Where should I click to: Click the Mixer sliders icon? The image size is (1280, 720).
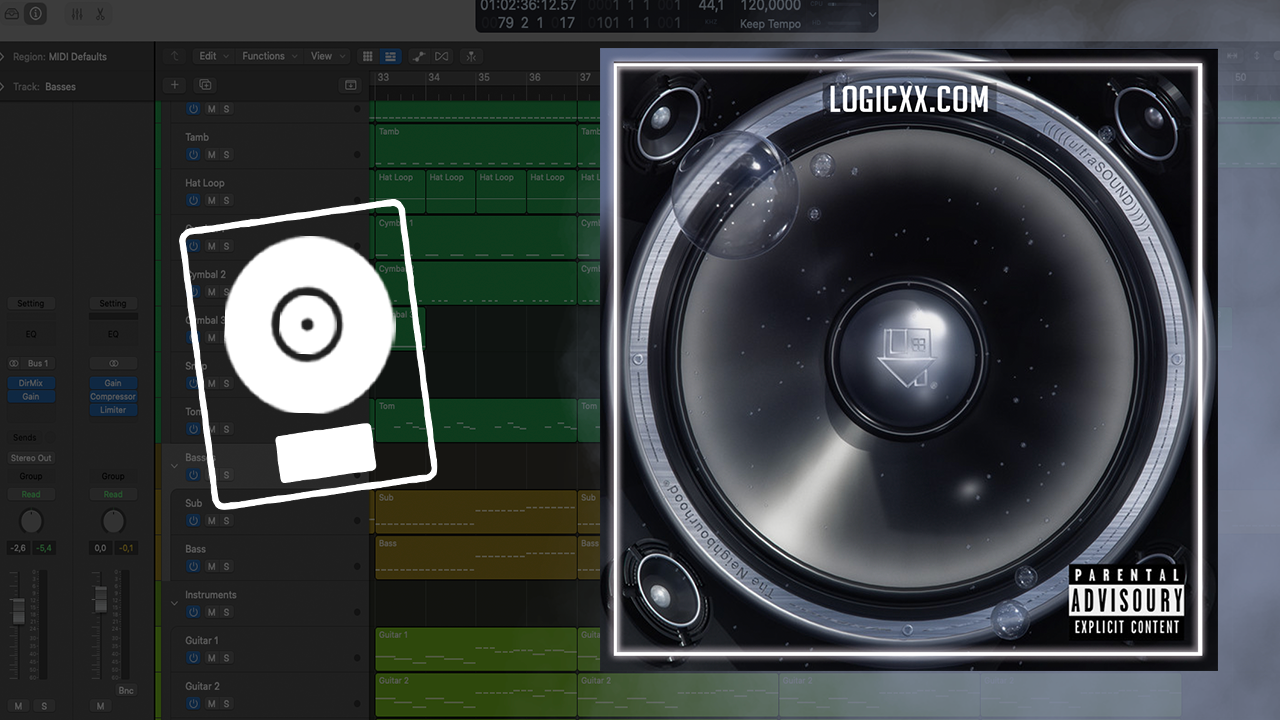(x=78, y=14)
